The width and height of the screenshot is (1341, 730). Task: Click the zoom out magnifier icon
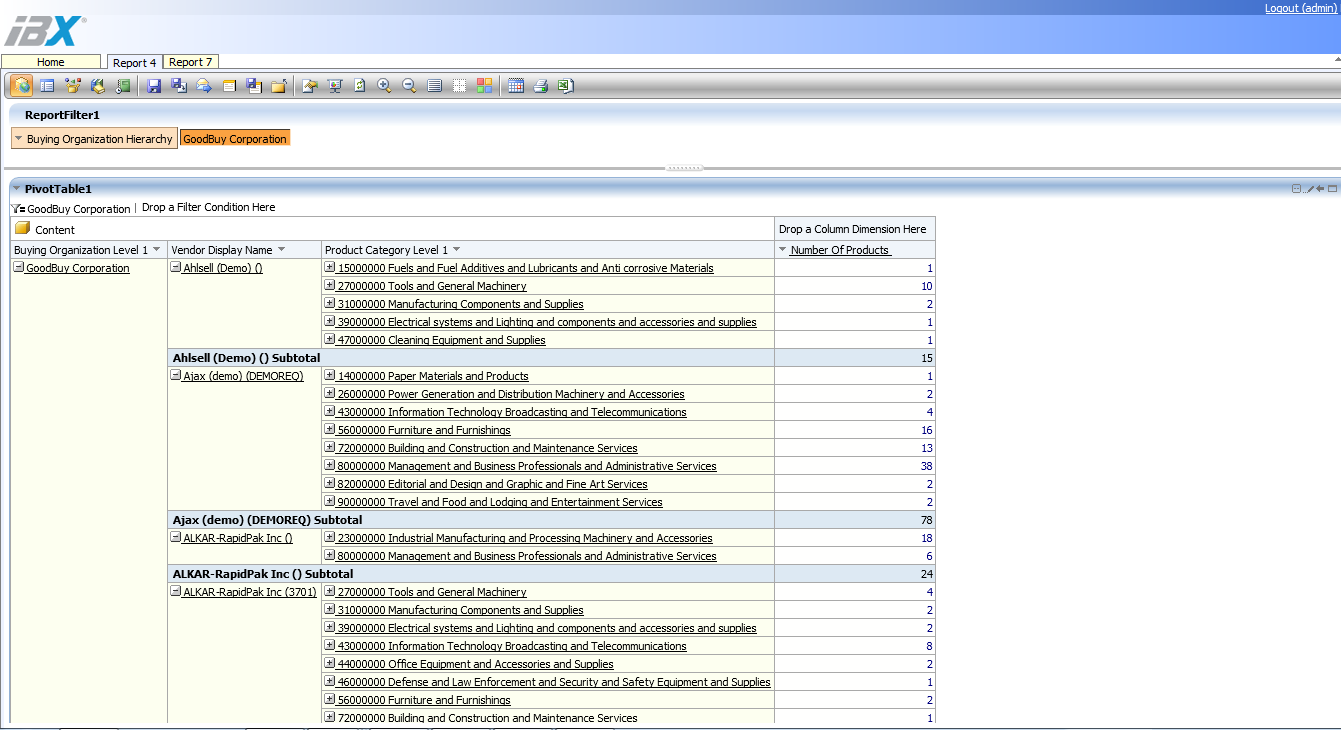pyautogui.click(x=408, y=86)
